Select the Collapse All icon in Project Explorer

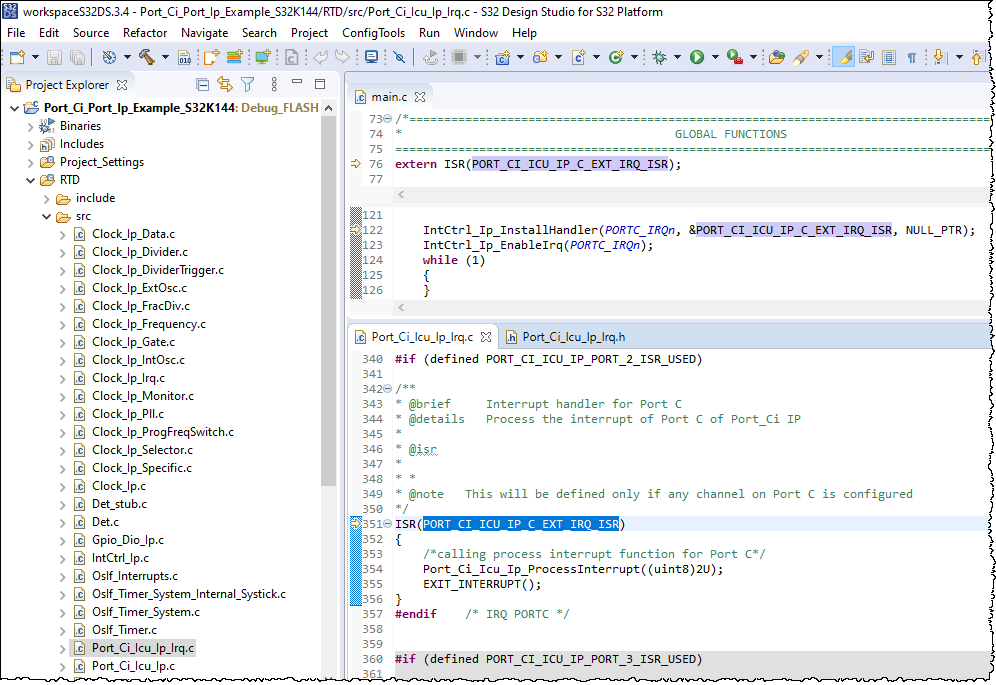203,84
